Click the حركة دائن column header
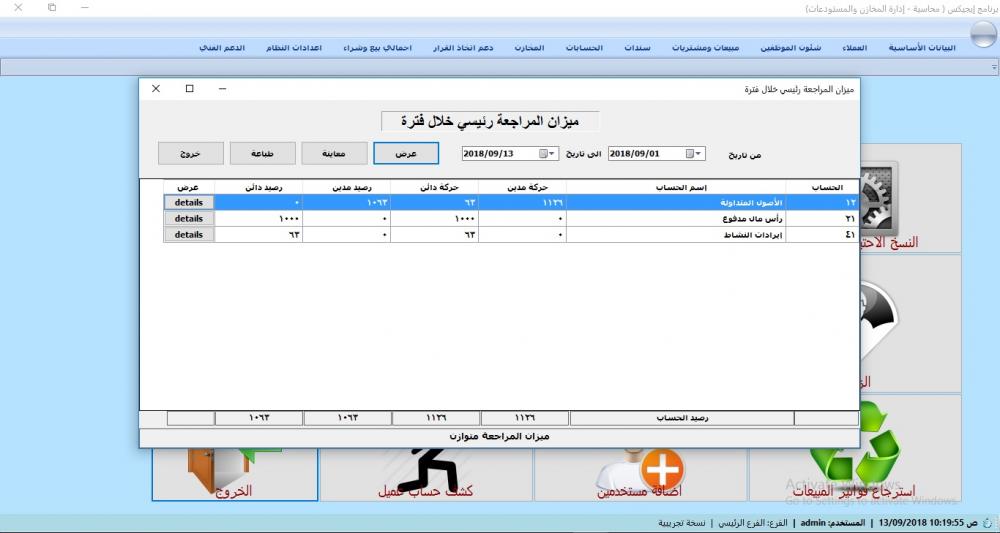Screen dimensions: 1000x533 point(434,187)
